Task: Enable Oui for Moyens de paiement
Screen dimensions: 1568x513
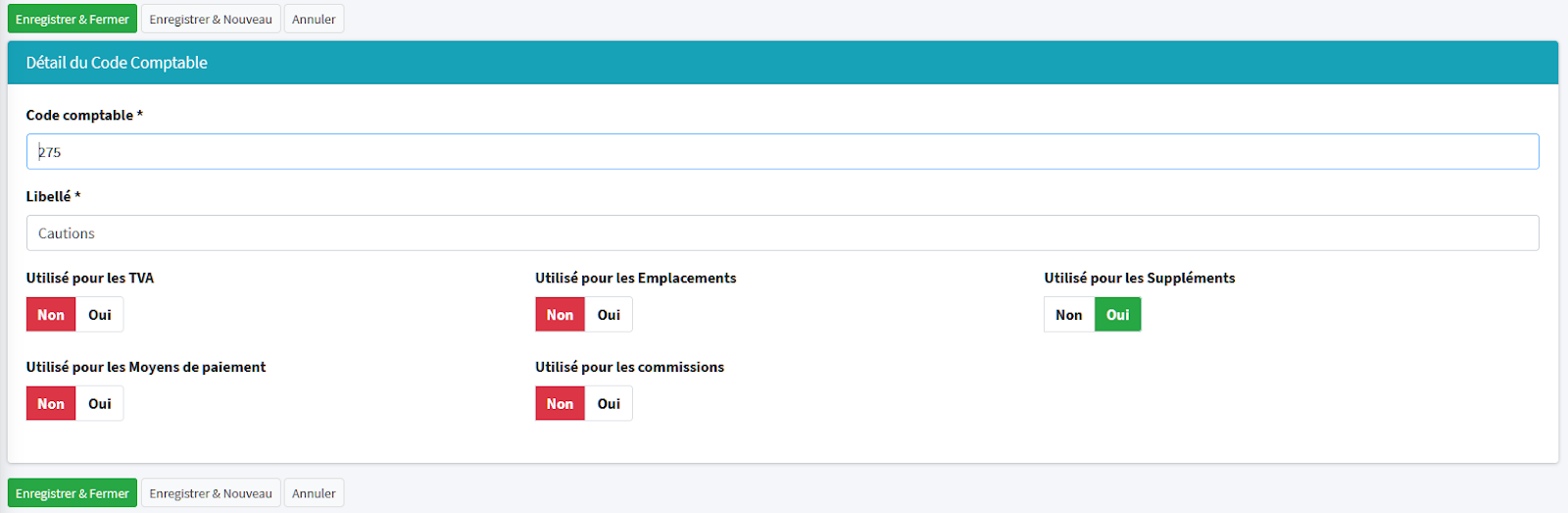Action: click(x=100, y=404)
